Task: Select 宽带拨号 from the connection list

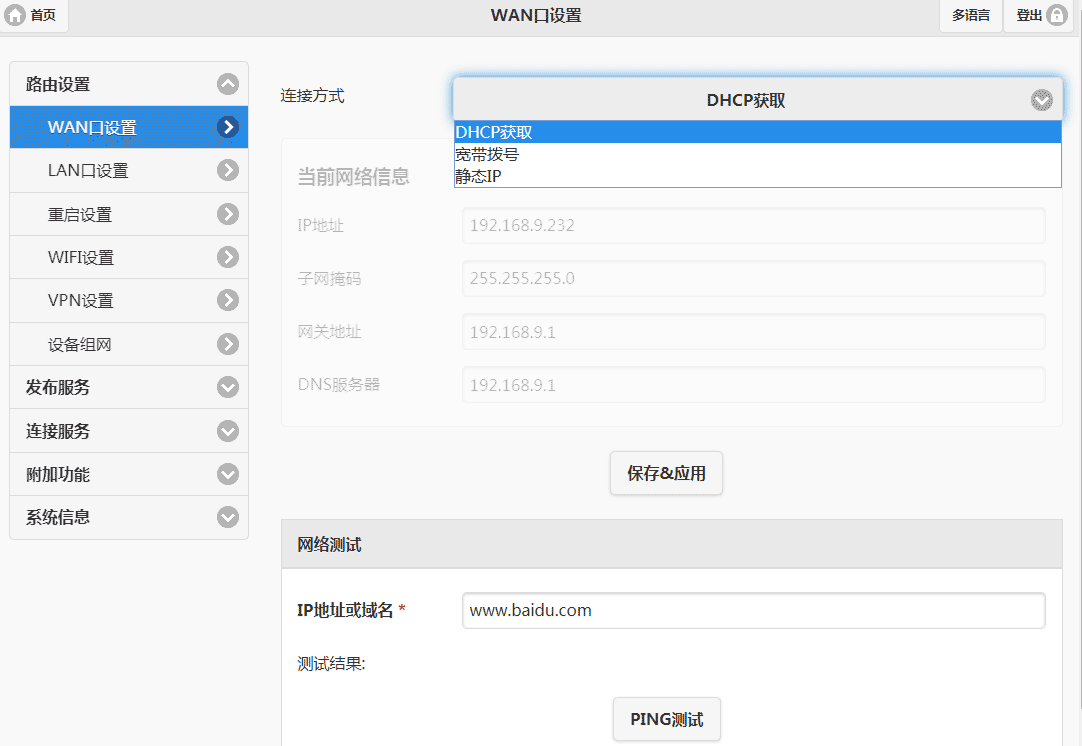Action: click(487, 155)
